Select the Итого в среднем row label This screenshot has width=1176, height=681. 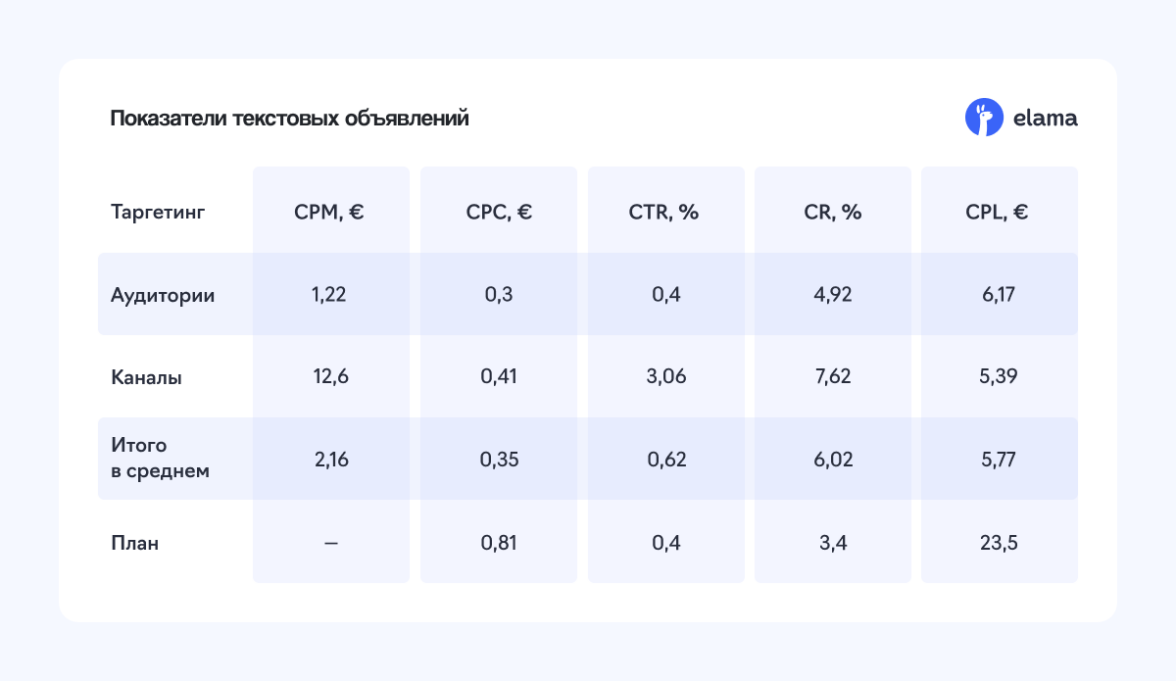(x=160, y=459)
